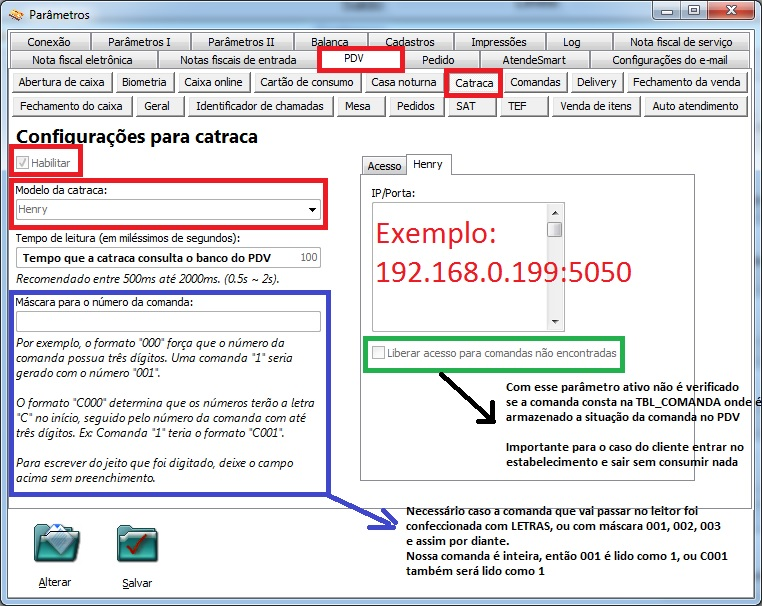Image resolution: width=762 pixels, height=606 pixels.
Task: Minimize the Parâmetros window
Action: click(667, 11)
